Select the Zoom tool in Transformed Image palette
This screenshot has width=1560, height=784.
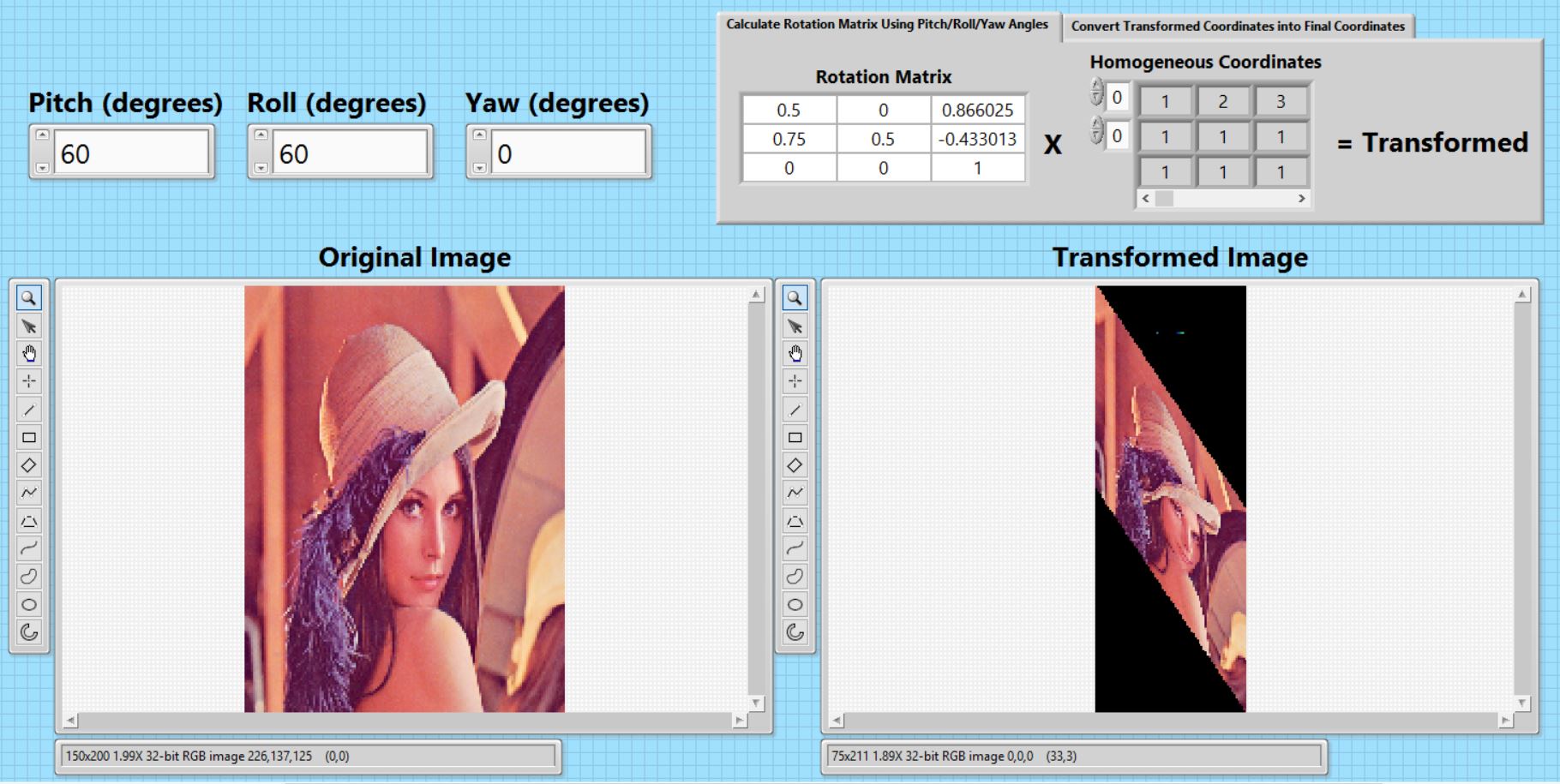click(x=795, y=298)
